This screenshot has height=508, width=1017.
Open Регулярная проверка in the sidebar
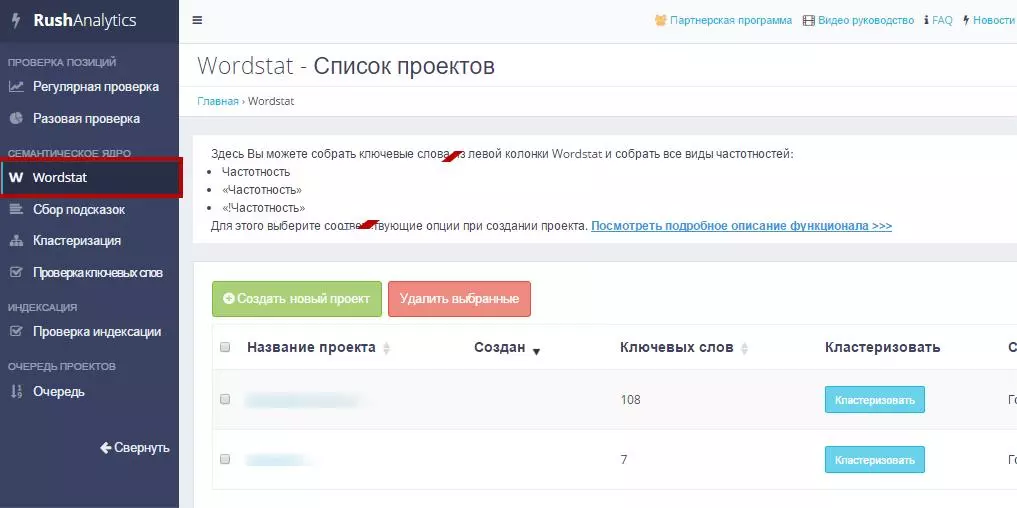pos(96,86)
